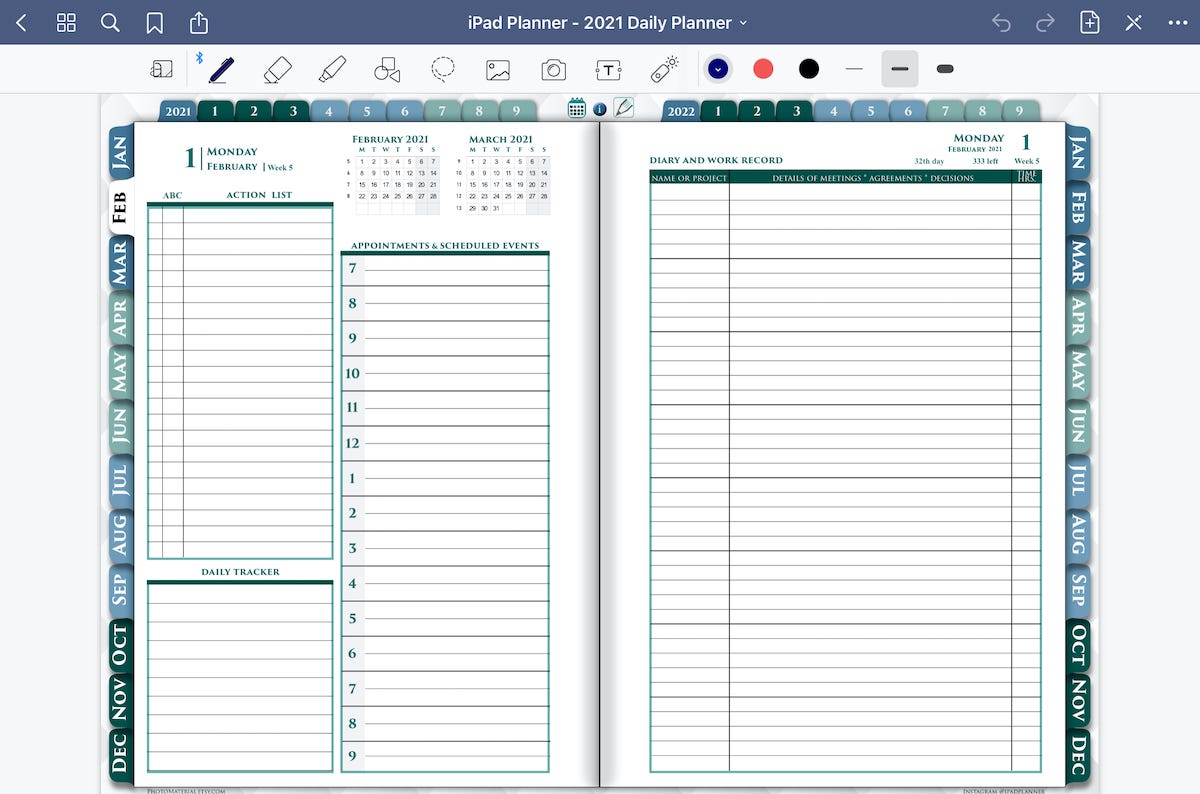This screenshot has height=794, width=1200.
Task: Open the navy color swatch options
Action: [x=717, y=69]
